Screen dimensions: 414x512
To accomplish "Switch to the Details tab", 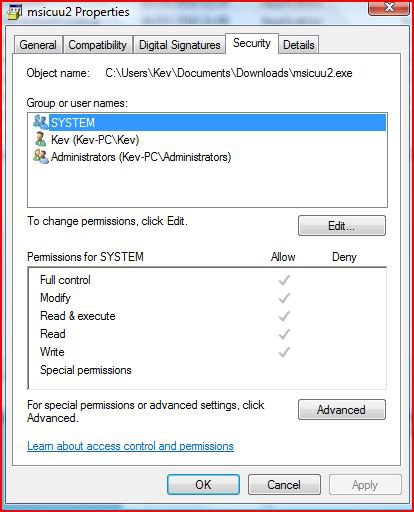I will click(x=299, y=45).
